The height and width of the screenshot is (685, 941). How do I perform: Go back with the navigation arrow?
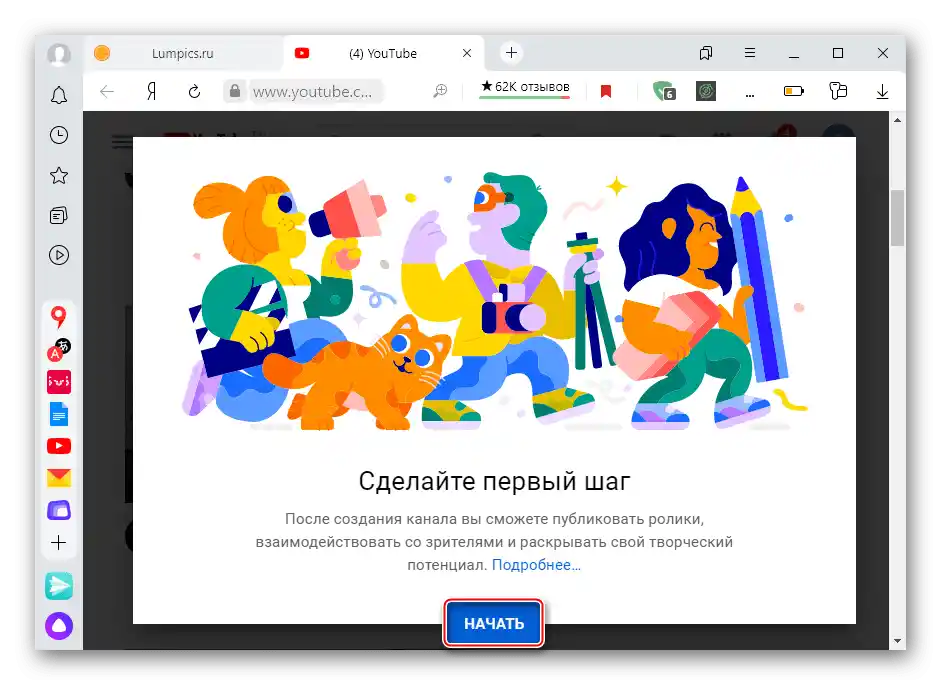tap(107, 90)
